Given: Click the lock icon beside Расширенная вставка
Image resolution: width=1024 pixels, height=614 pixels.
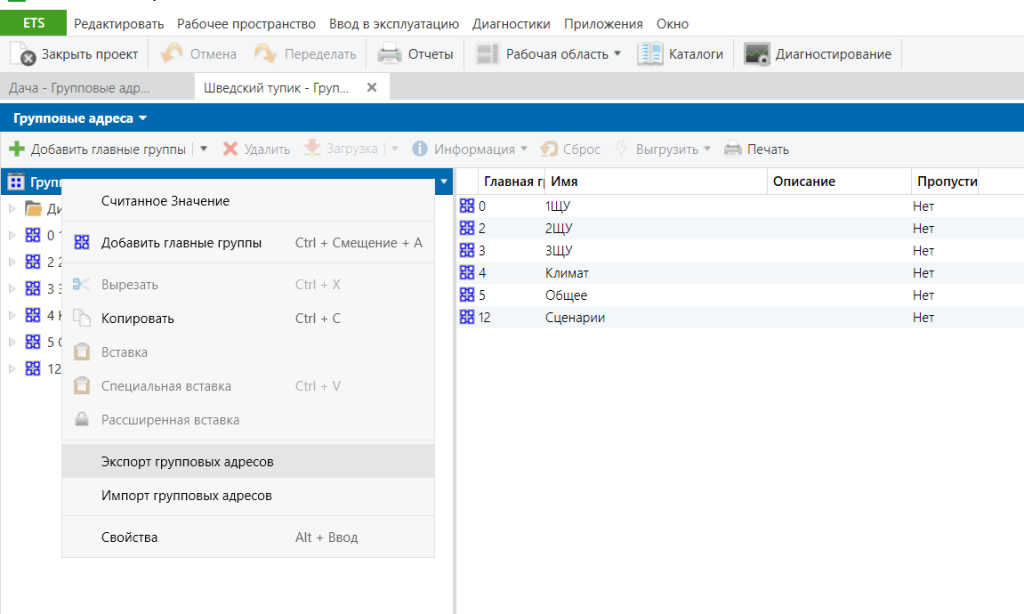Looking at the screenshot, I should click(82, 419).
